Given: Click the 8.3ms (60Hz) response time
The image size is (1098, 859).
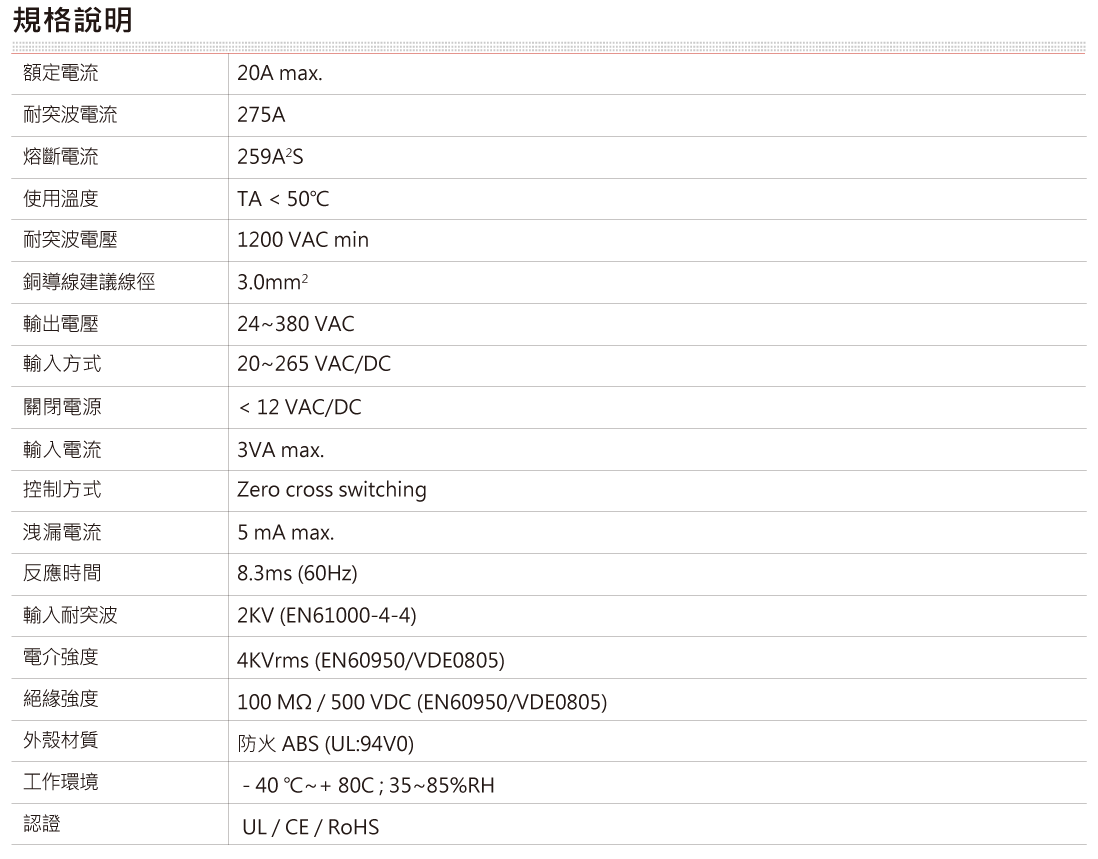Looking at the screenshot, I should (x=297, y=574).
